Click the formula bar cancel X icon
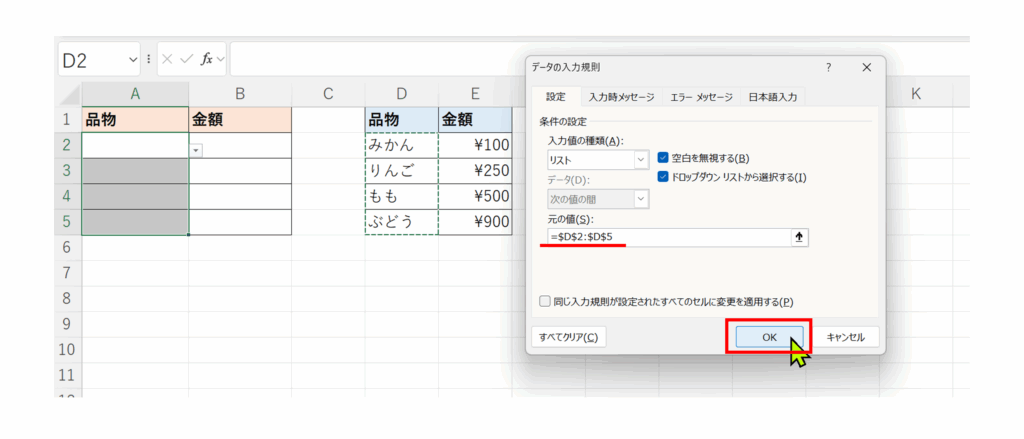The width and height of the screenshot is (1024, 439). 167,60
